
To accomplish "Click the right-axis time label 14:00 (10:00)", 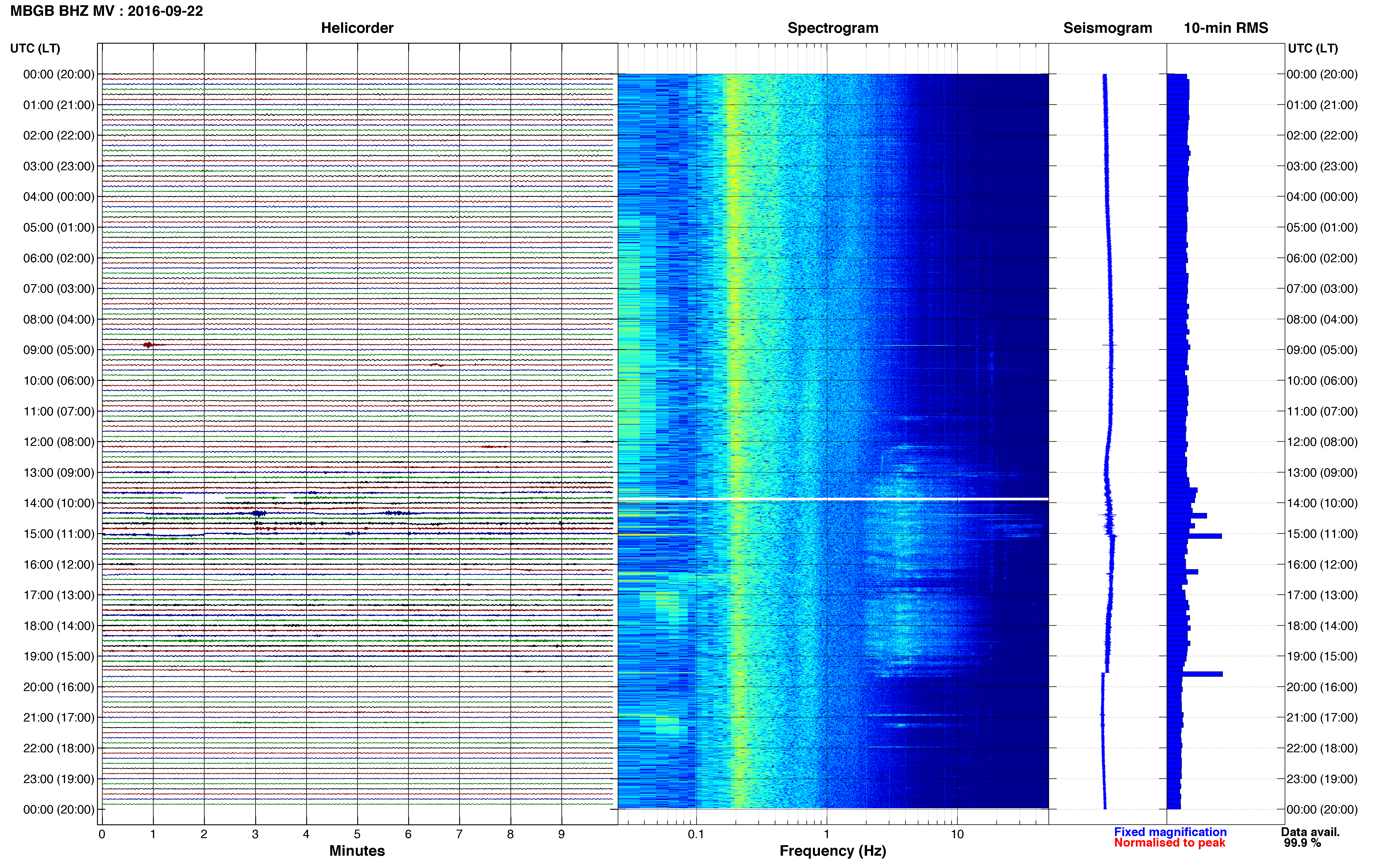I will point(1322,504).
